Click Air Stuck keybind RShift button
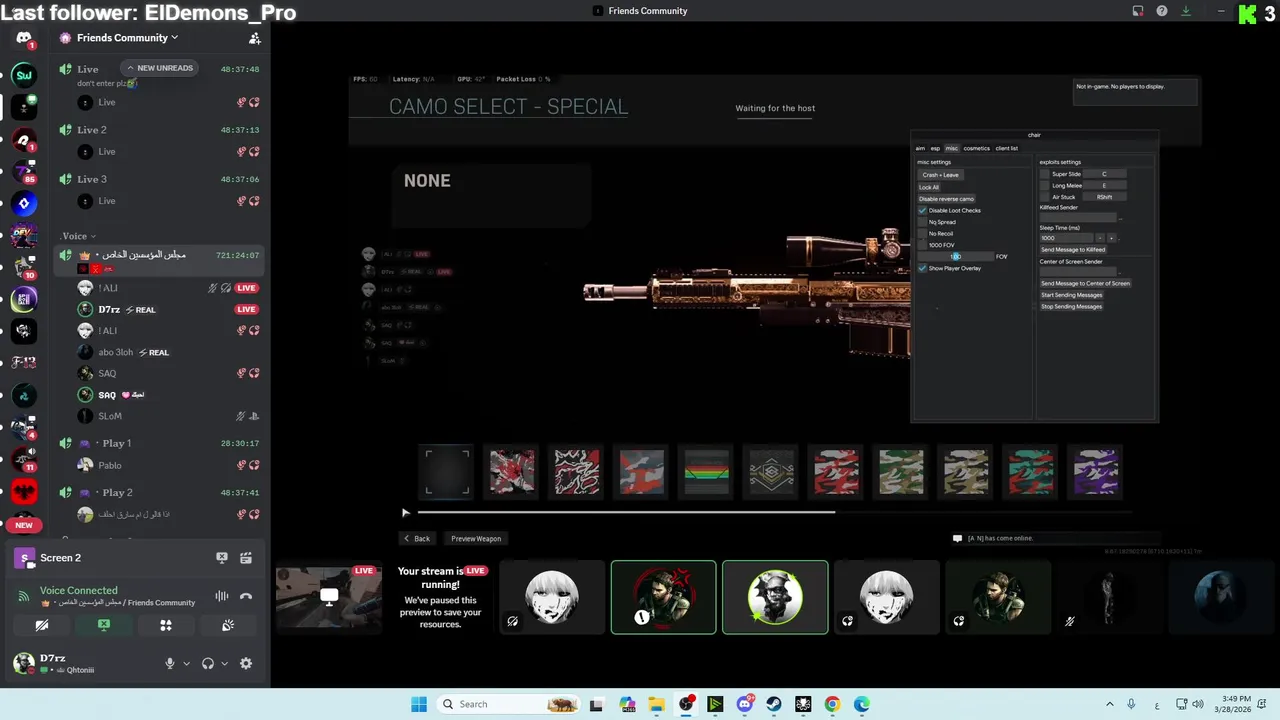 click(1104, 197)
